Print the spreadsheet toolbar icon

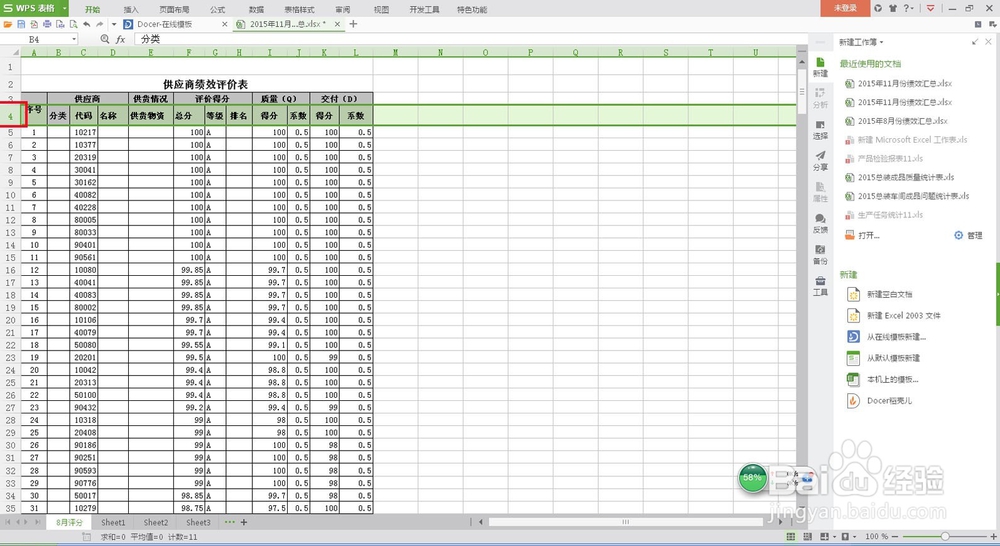pos(47,24)
